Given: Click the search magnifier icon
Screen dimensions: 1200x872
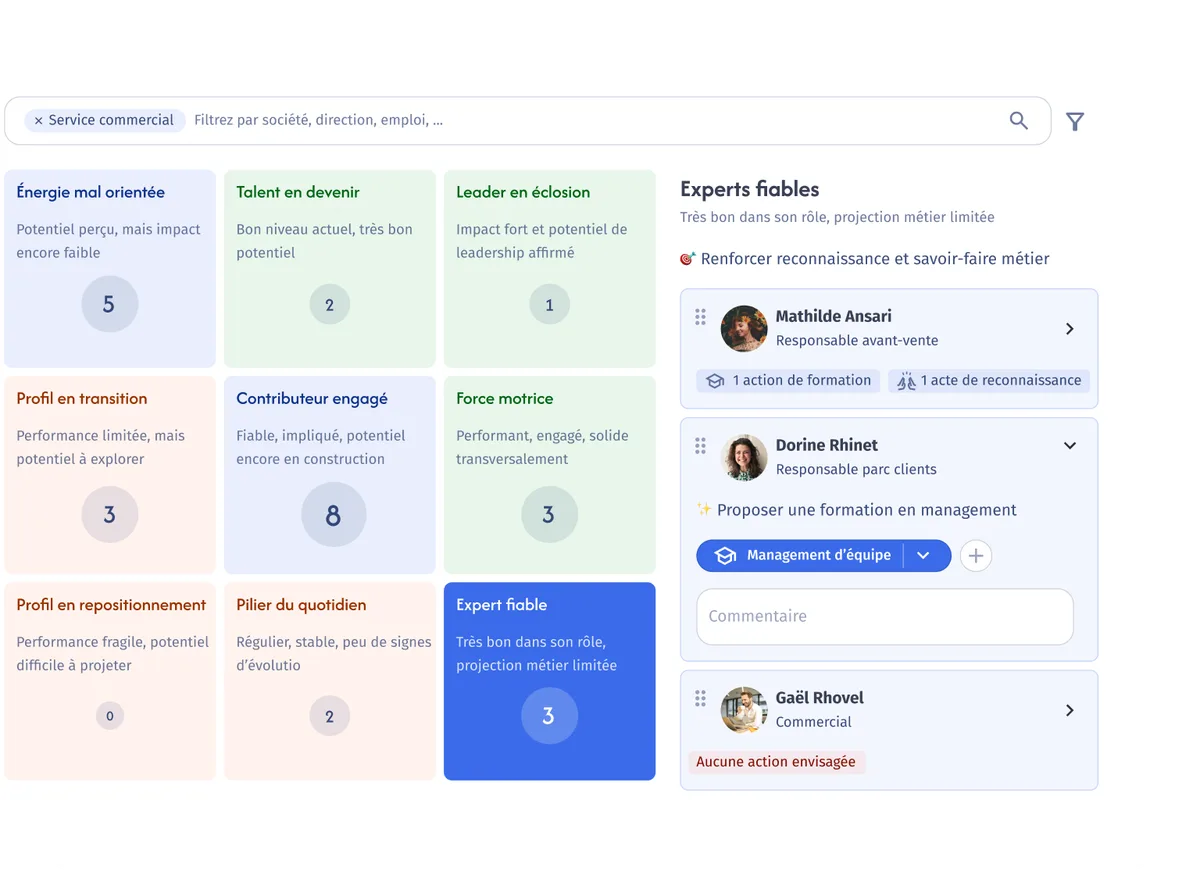Looking at the screenshot, I should (x=1018, y=121).
